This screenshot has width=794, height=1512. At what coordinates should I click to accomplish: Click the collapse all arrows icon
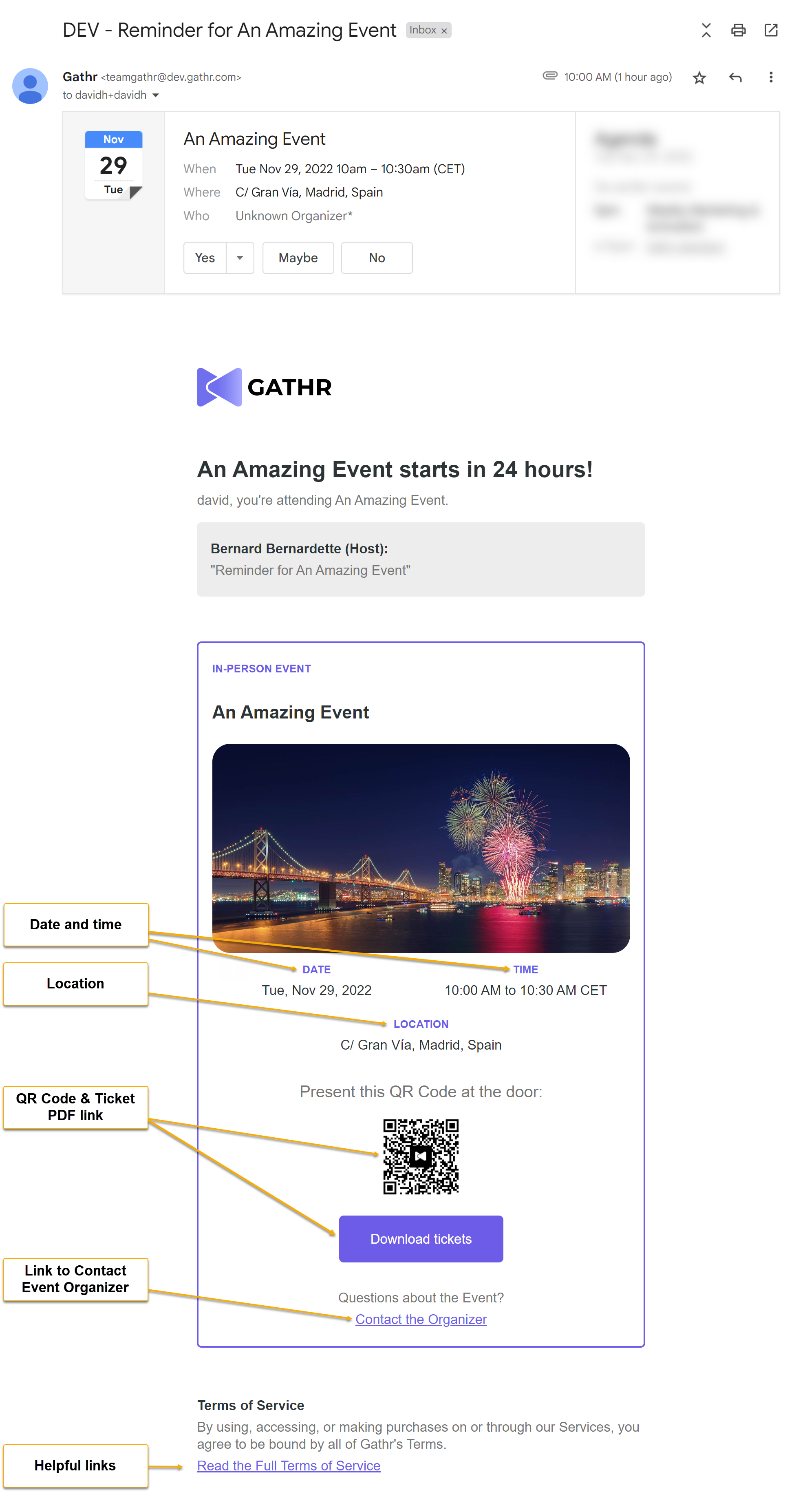(x=706, y=31)
